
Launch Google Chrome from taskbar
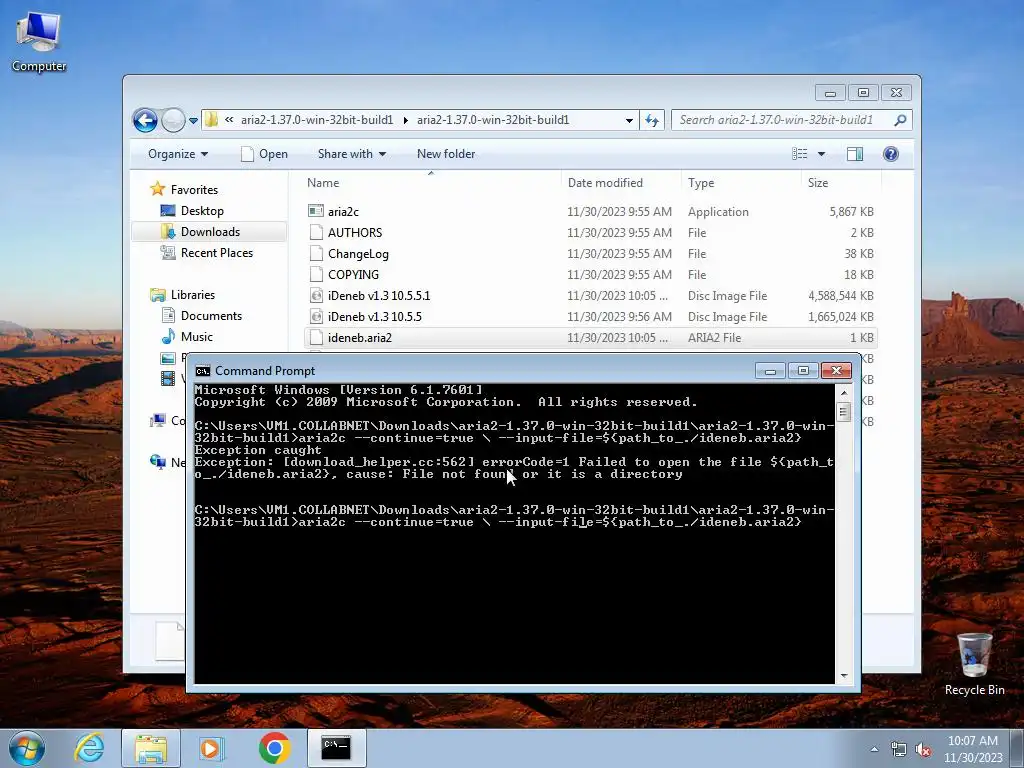click(x=274, y=748)
